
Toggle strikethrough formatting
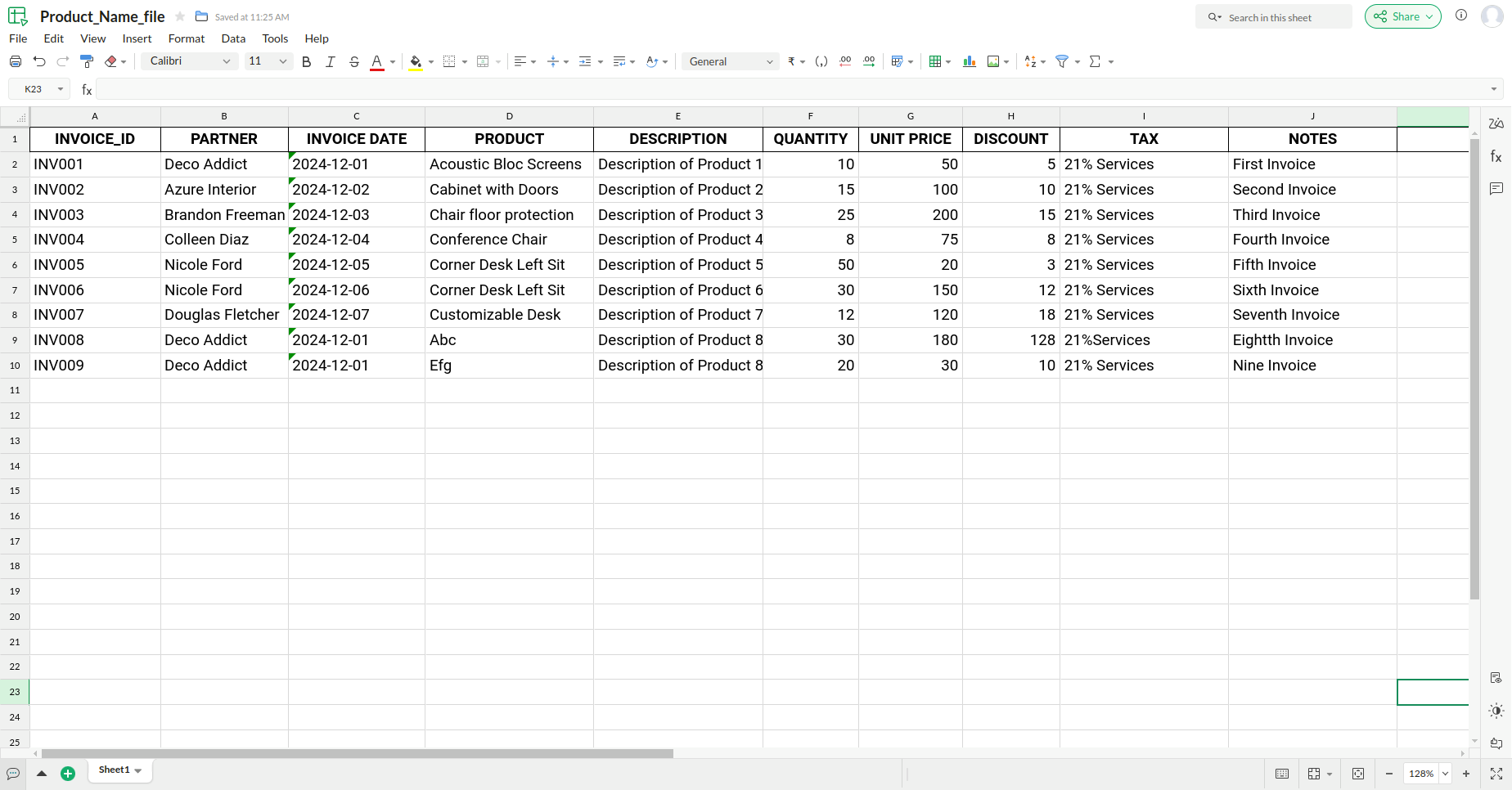point(354,61)
